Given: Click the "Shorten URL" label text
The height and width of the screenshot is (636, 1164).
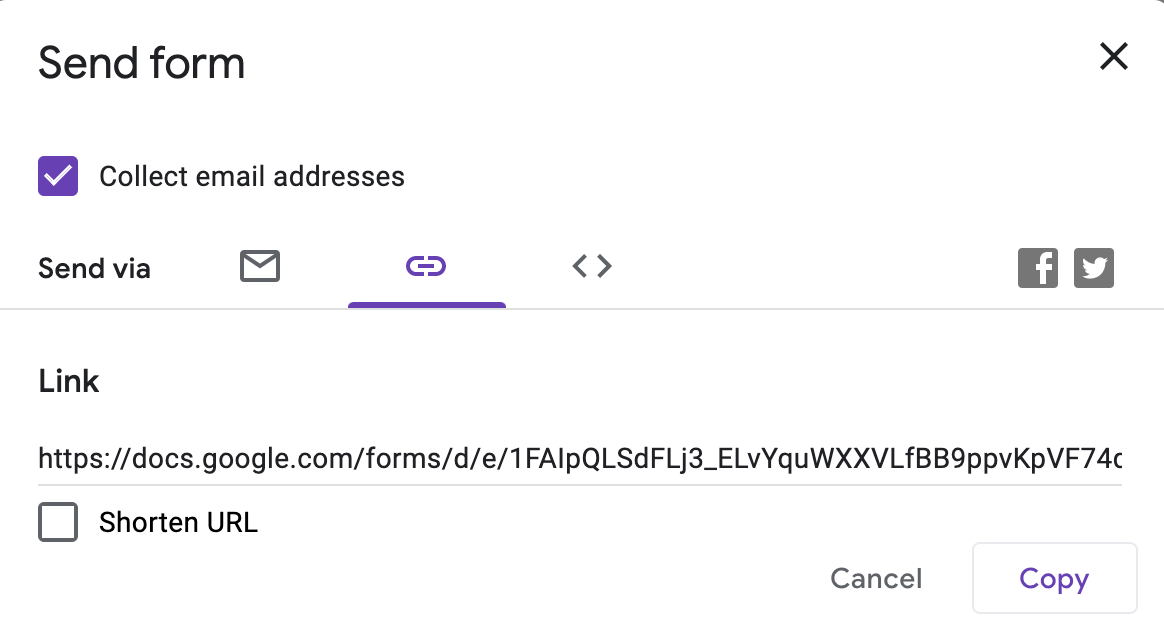Looking at the screenshot, I should [178, 522].
